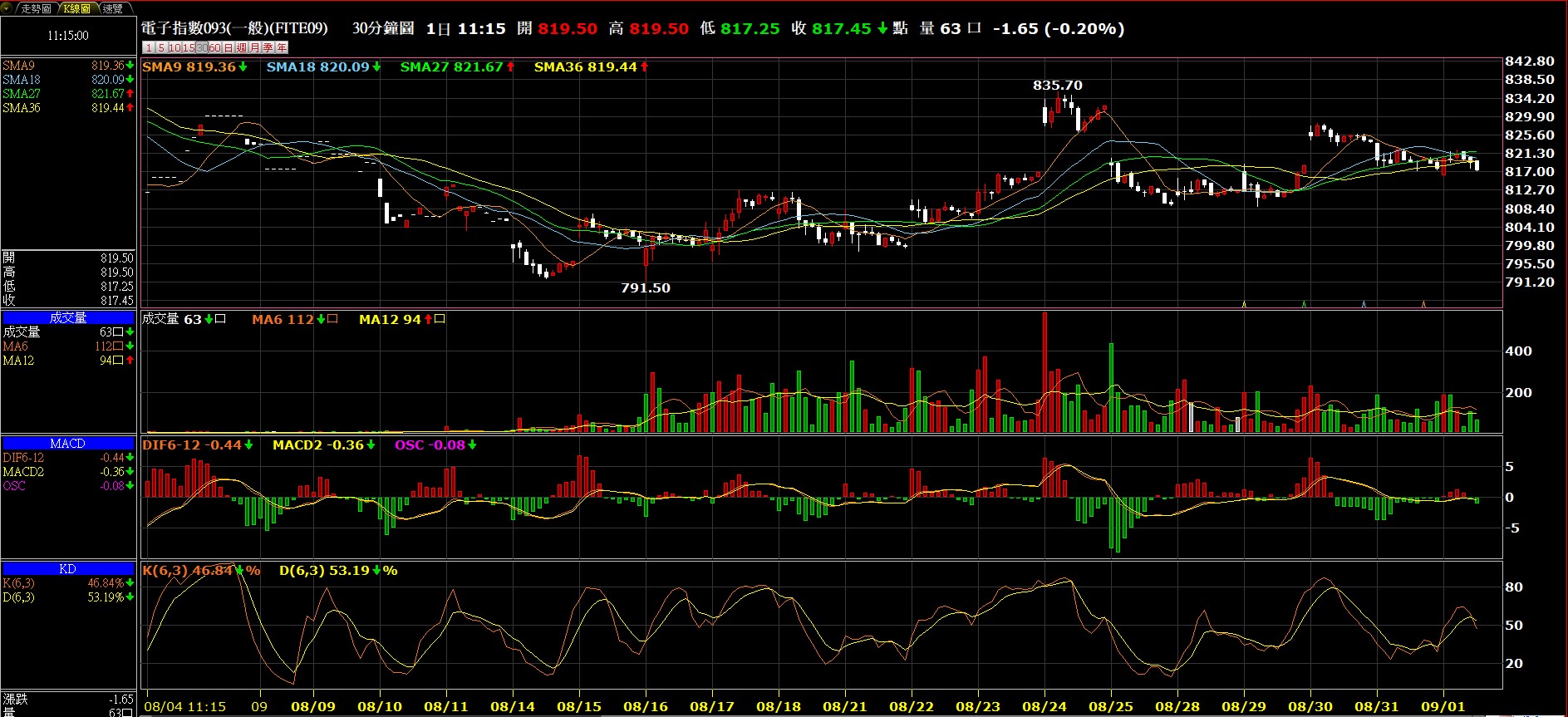Click the 收 817.45 close row in left panel

(x=68, y=301)
